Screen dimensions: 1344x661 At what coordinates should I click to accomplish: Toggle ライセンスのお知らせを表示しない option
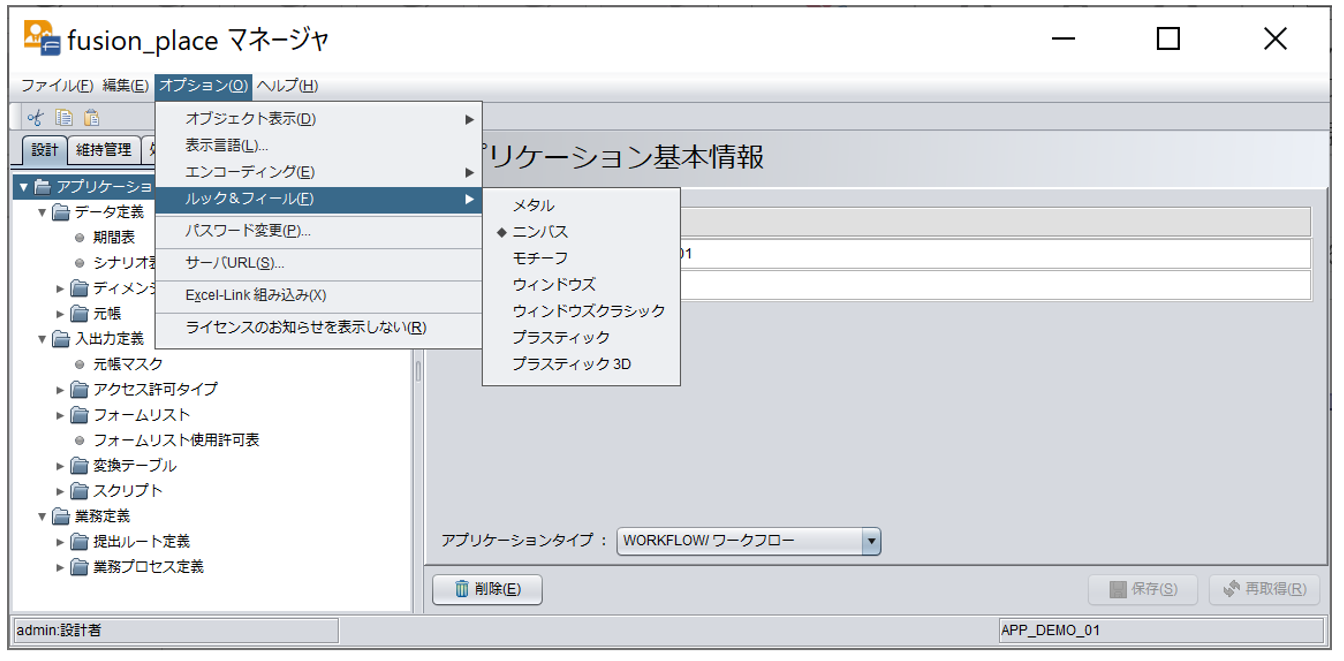[318, 328]
